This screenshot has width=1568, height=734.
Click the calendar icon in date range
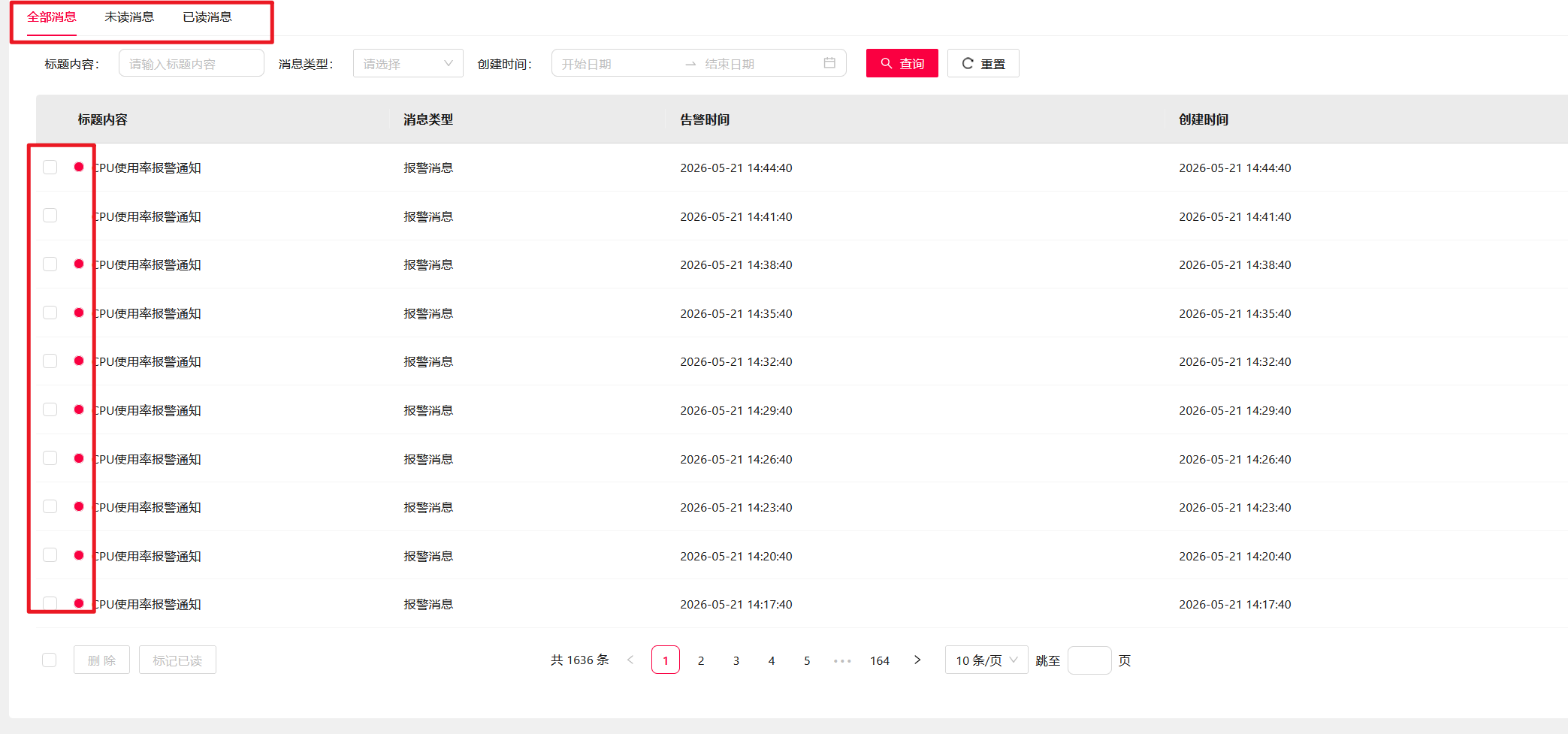pos(829,63)
